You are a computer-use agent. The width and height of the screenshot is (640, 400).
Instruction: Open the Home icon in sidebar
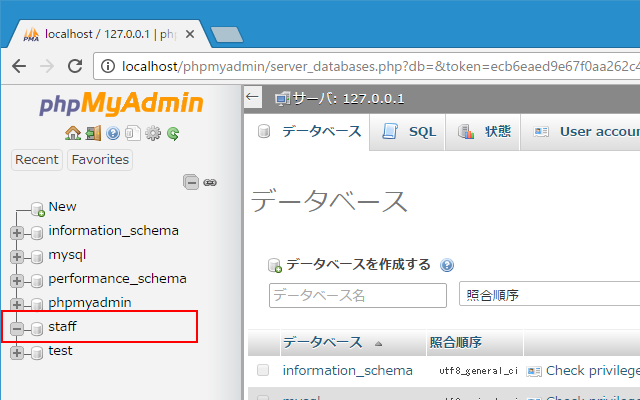73,133
